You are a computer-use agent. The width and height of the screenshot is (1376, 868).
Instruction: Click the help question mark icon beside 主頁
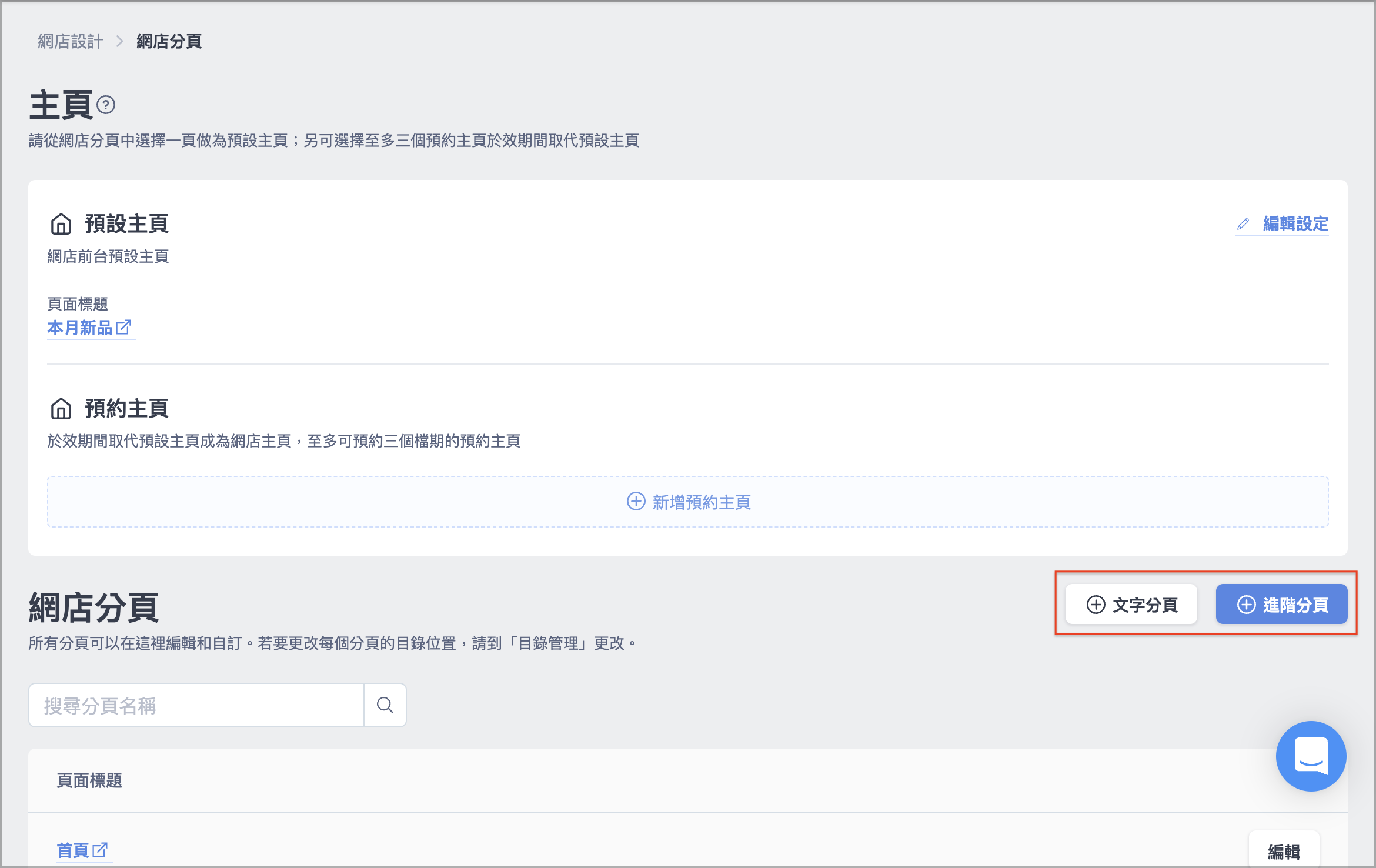(106, 105)
